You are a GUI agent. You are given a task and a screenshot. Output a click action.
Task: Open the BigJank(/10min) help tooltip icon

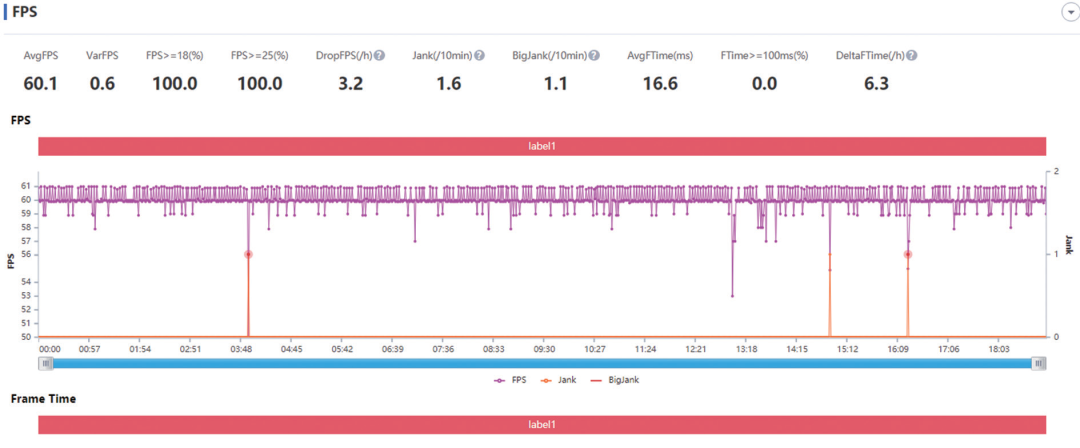point(594,56)
